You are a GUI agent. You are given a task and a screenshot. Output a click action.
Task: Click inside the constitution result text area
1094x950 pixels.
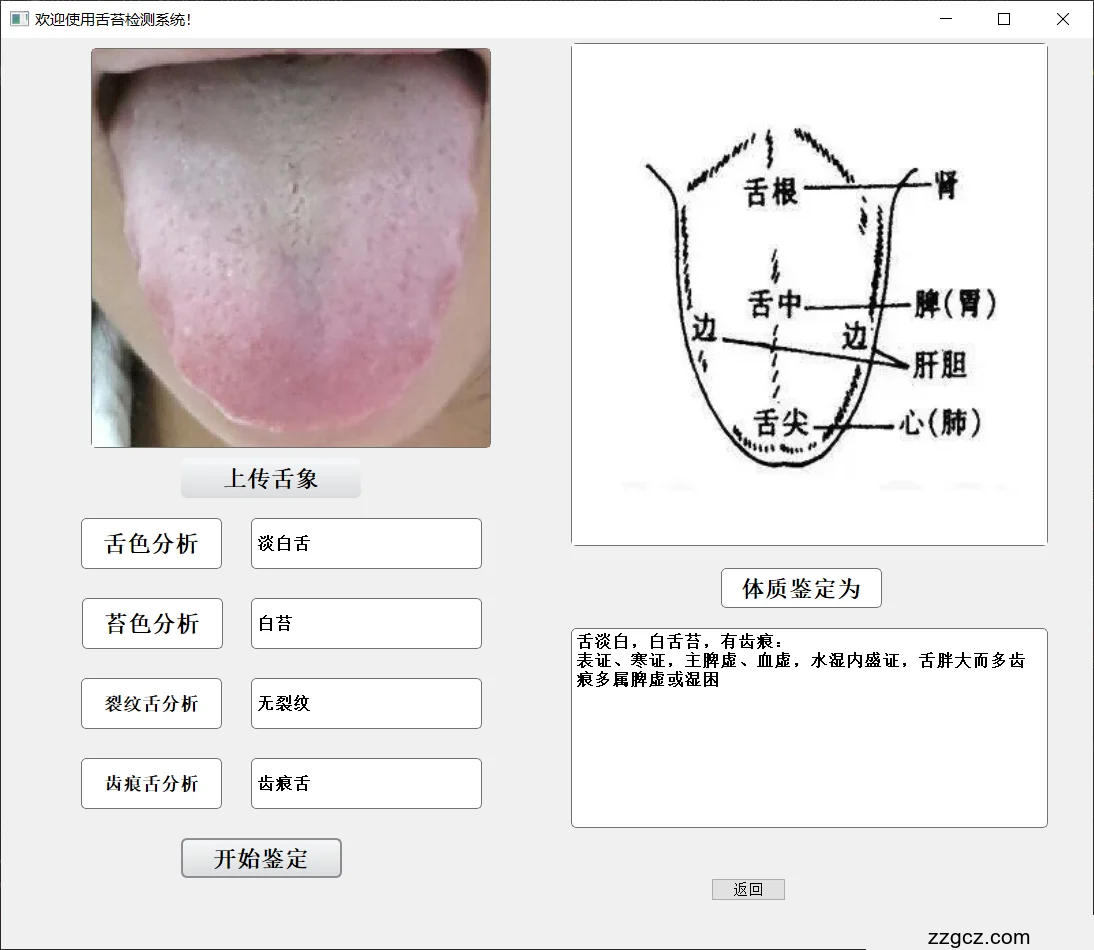coord(809,750)
